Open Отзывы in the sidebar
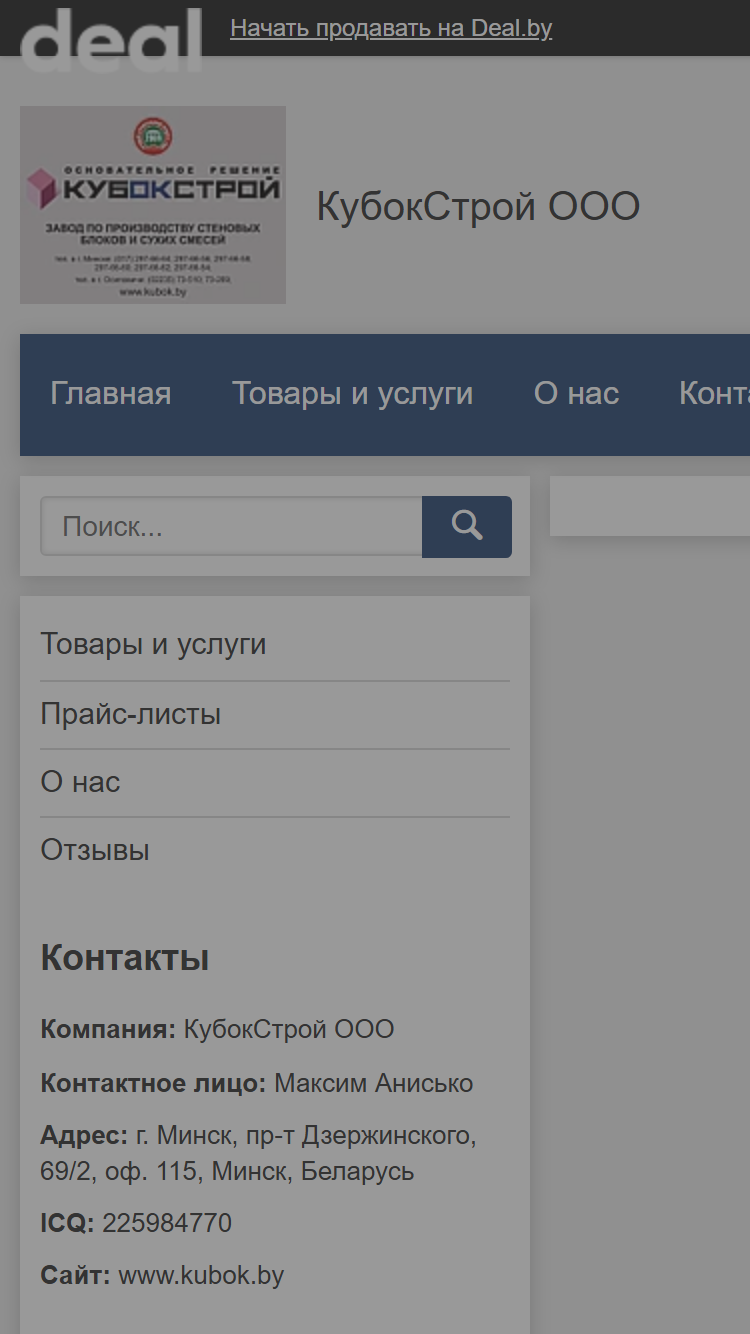Viewport: 750px width, 1334px height. 95,850
